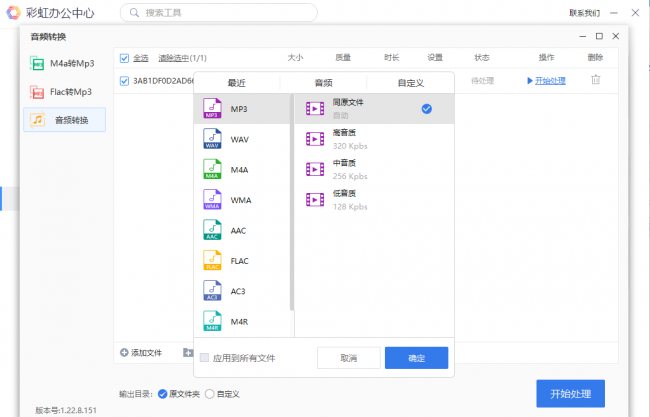Viewport: 650px width, 417px height.
Task: Switch to the 自定义 tab in format popup
Action: pos(410,83)
